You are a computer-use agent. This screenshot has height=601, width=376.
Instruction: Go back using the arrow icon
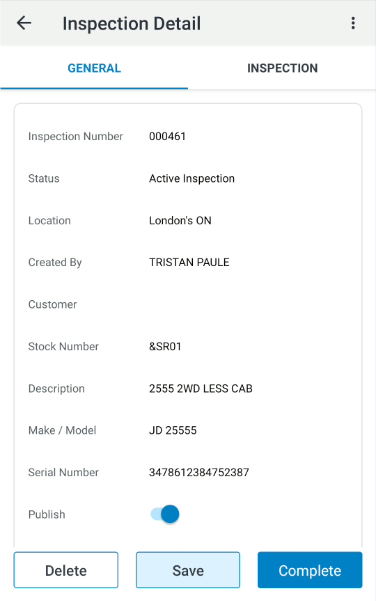(24, 23)
